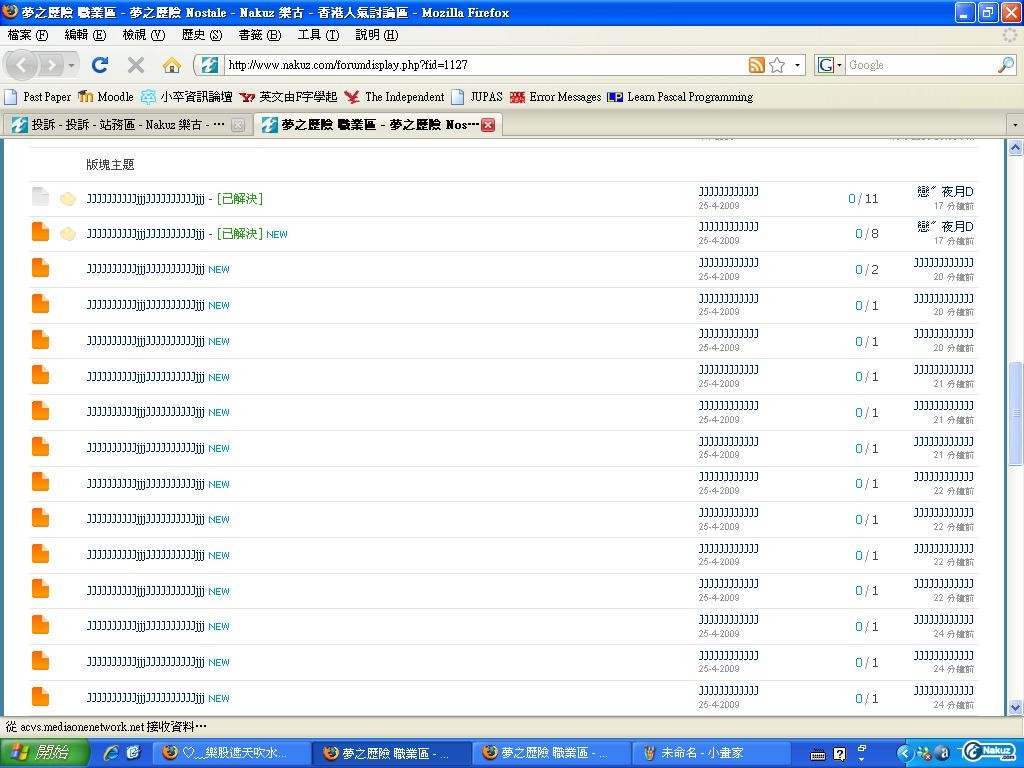Click the Forward navigation arrow
1024x768 pixels.
point(51,65)
